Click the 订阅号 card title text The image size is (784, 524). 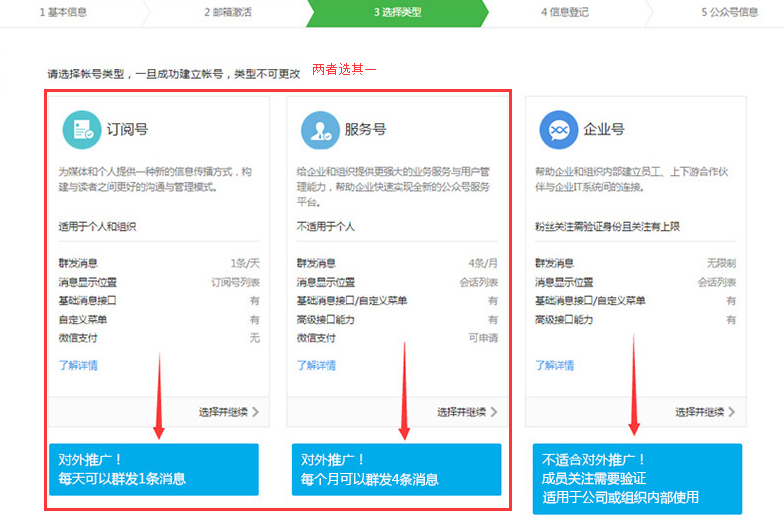click(x=127, y=130)
